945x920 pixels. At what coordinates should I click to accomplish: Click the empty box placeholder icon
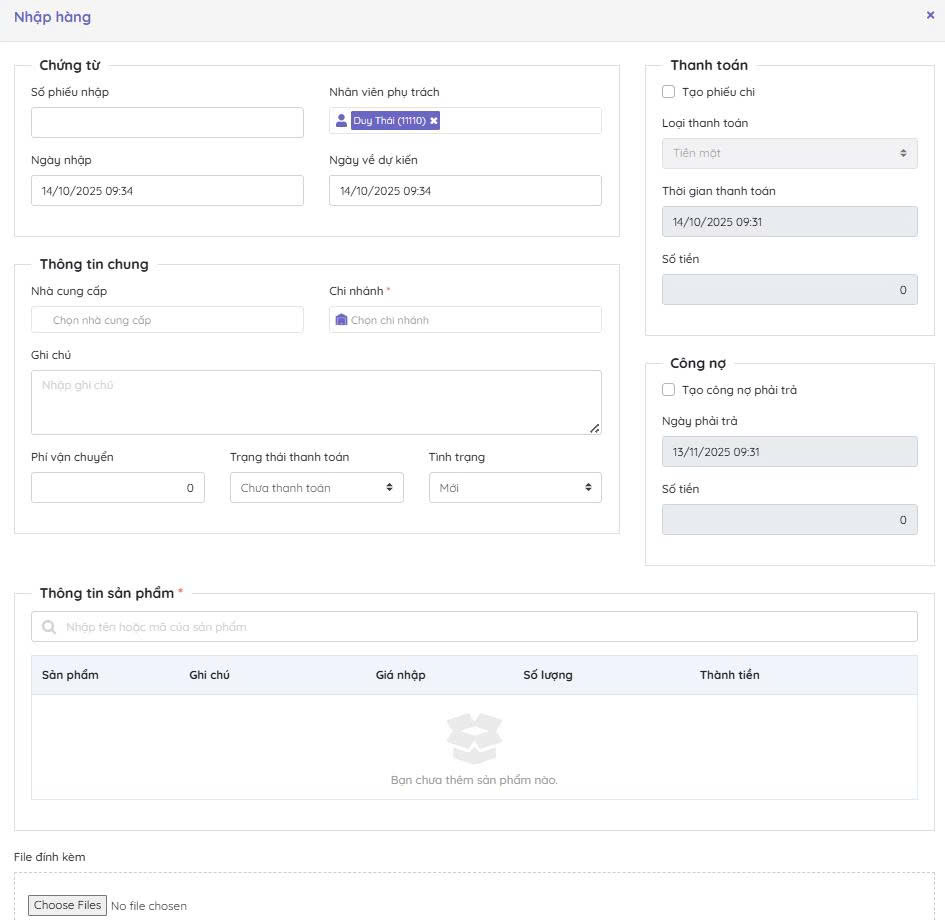tap(474, 738)
